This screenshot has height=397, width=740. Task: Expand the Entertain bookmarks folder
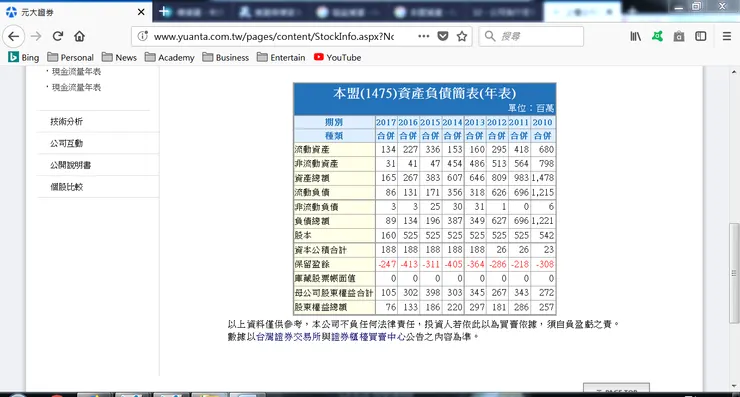pyautogui.click(x=281, y=58)
